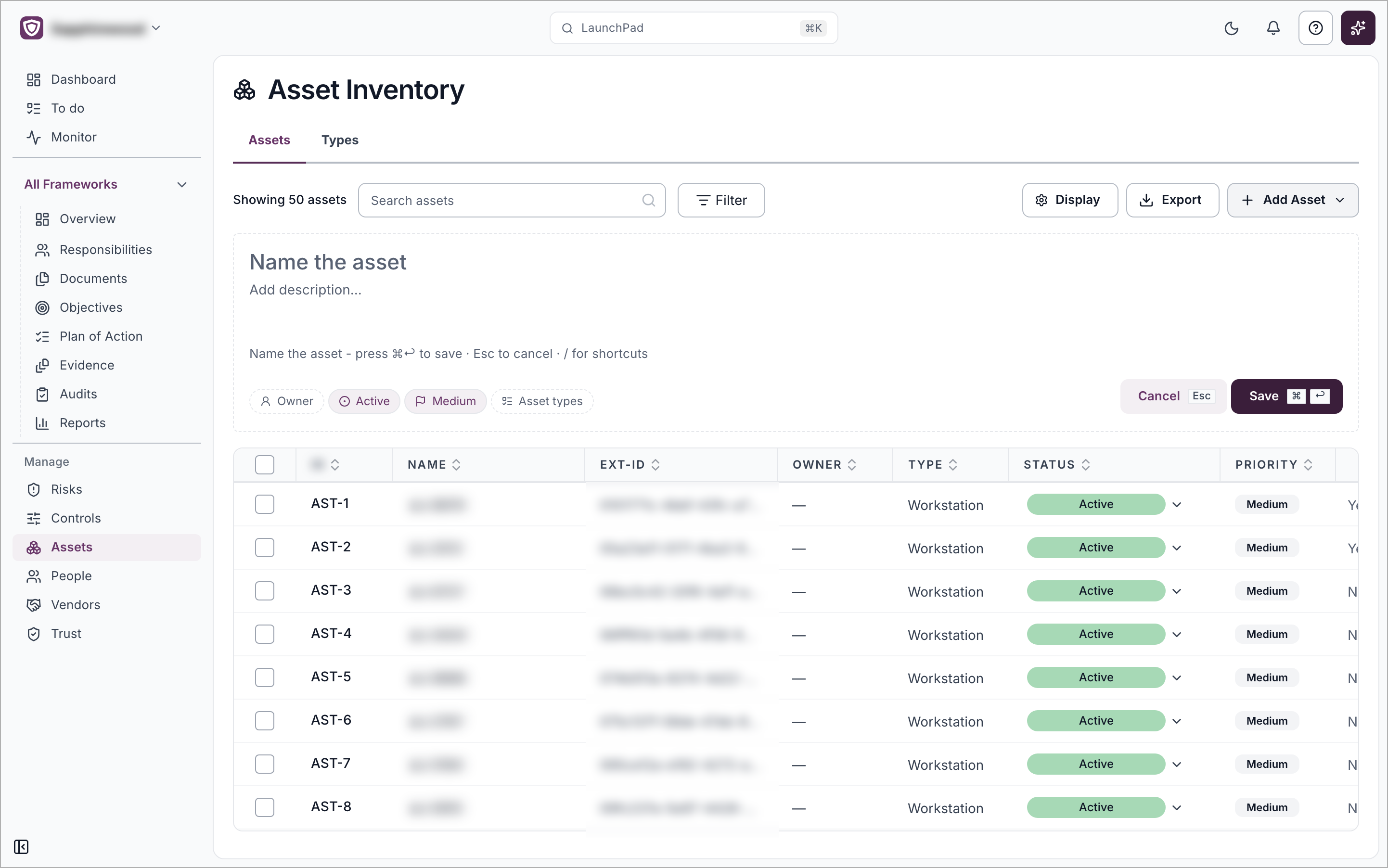Focus the Name the asset field
The width and height of the screenshot is (1388, 868).
coord(327,262)
